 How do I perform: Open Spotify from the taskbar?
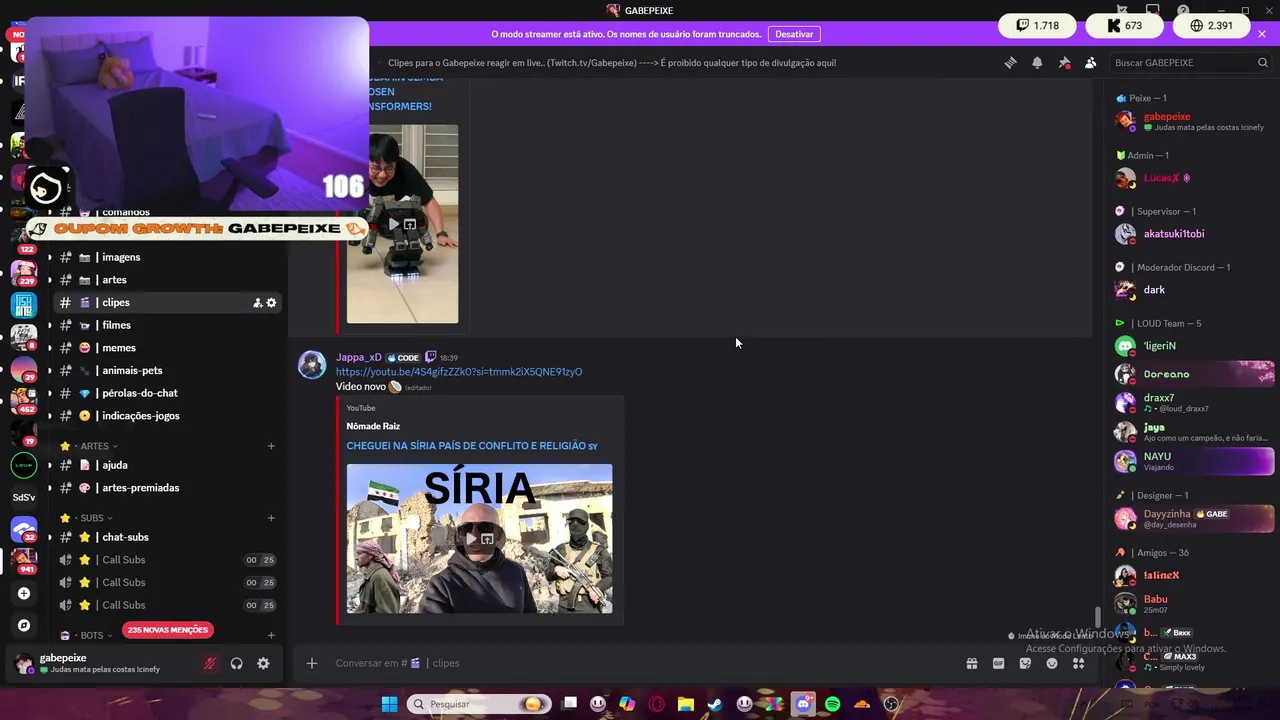(x=833, y=704)
